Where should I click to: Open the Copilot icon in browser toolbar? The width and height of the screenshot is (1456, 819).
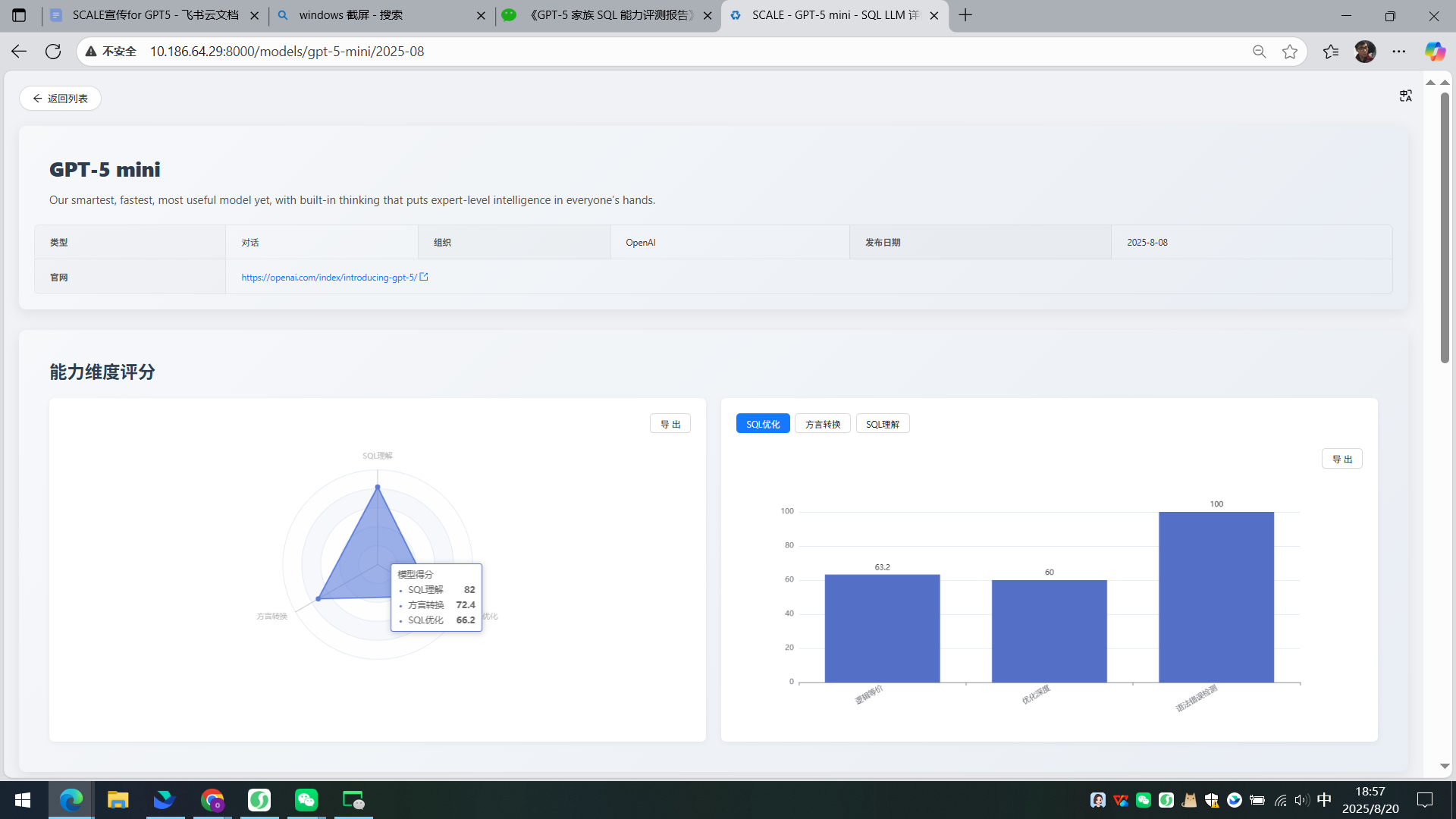[x=1434, y=52]
